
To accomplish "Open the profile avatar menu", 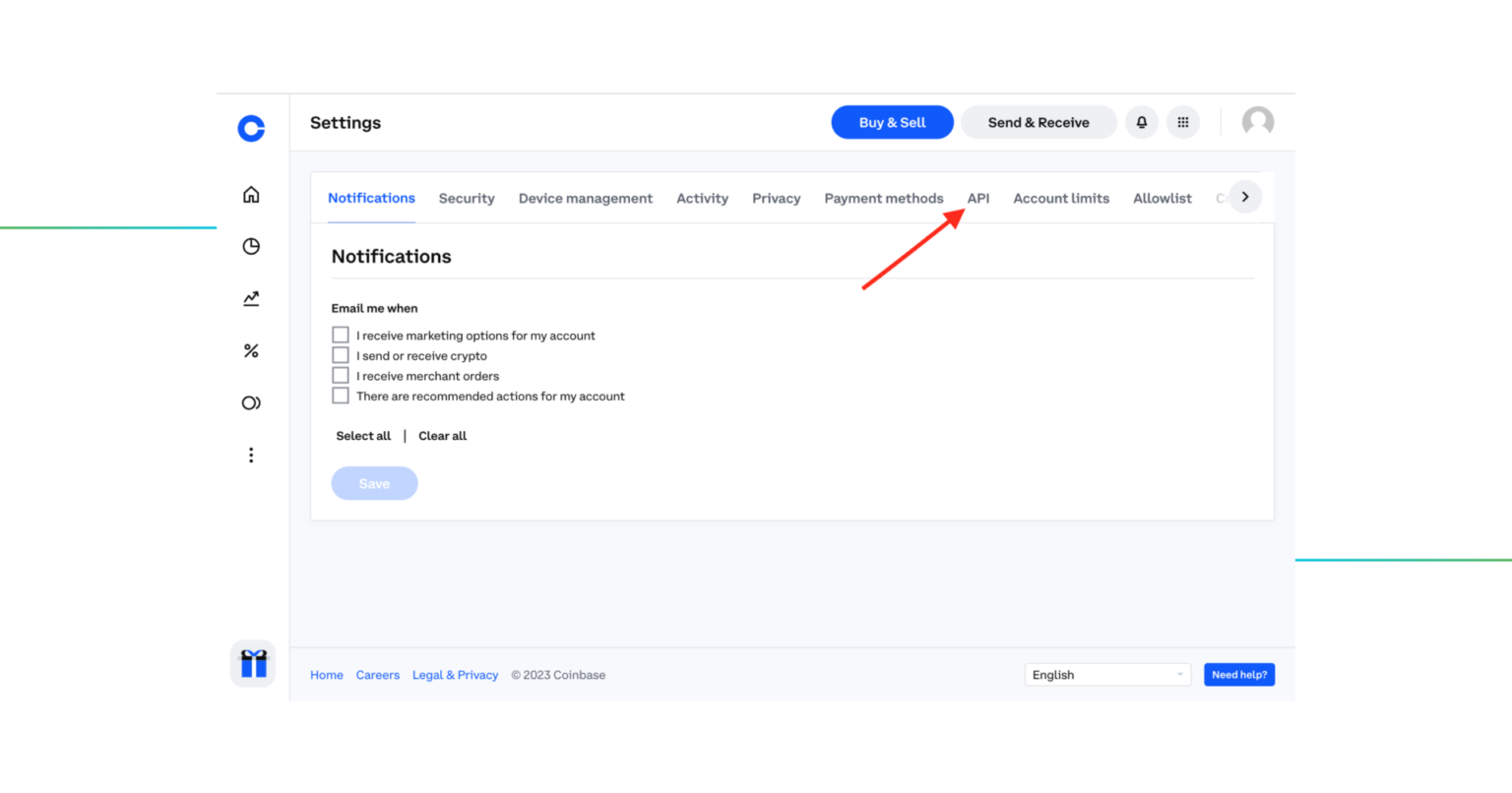I will coord(1257,122).
